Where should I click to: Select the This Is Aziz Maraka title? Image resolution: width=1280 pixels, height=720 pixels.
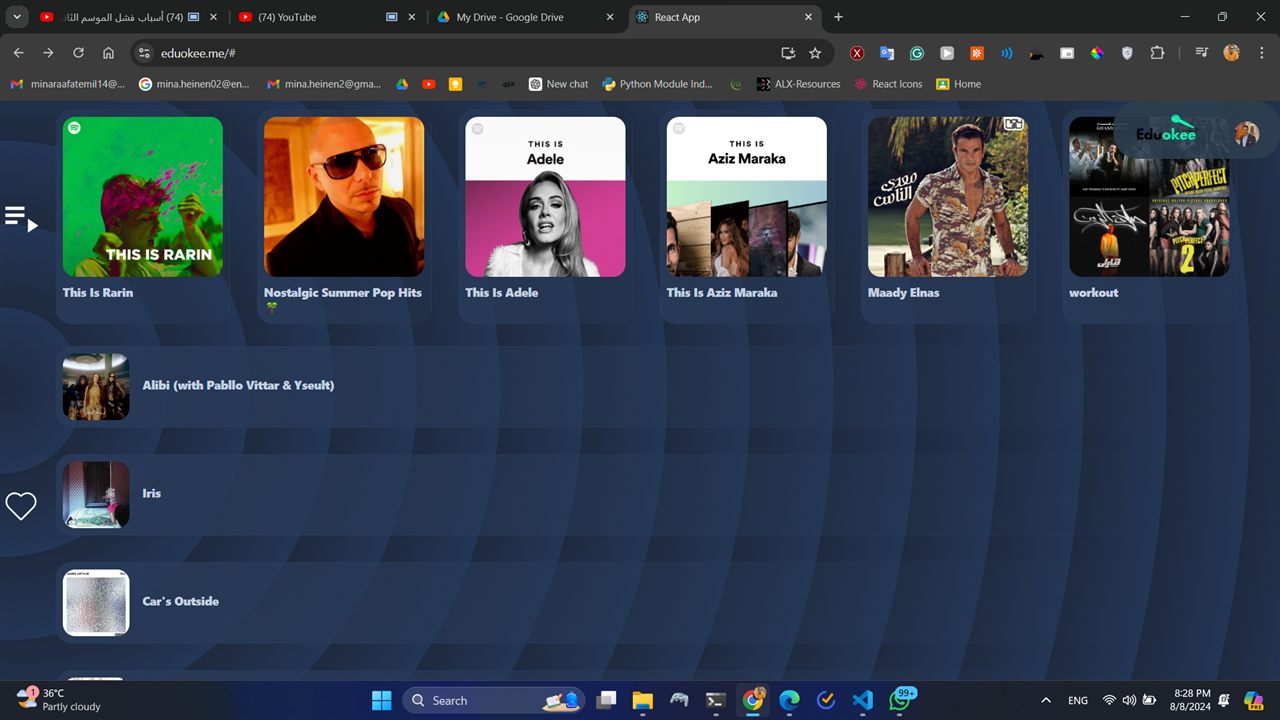(x=722, y=293)
